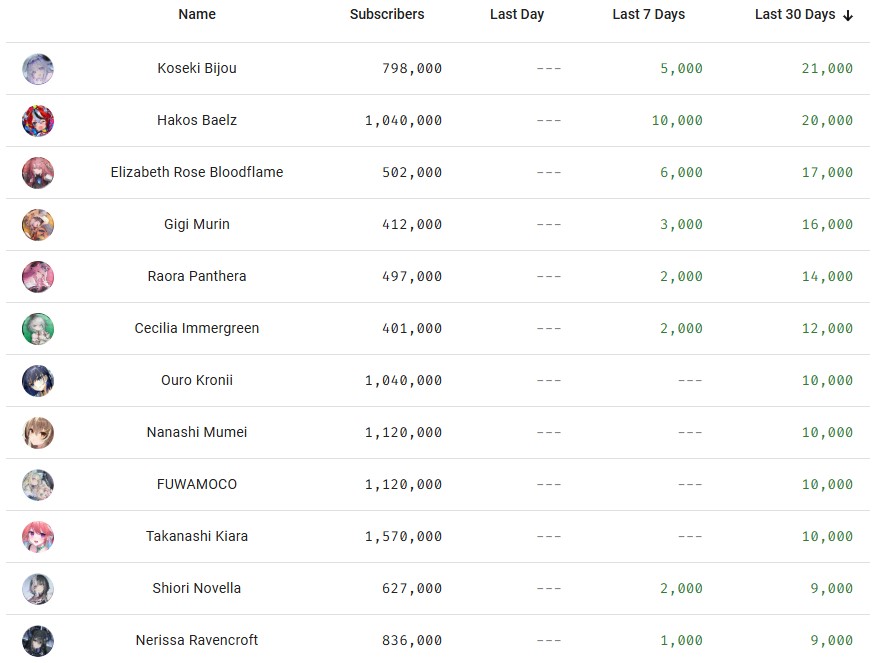Click Hakos Baelz's avatar icon
This screenshot has width=875, height=663.
point(38,121)
